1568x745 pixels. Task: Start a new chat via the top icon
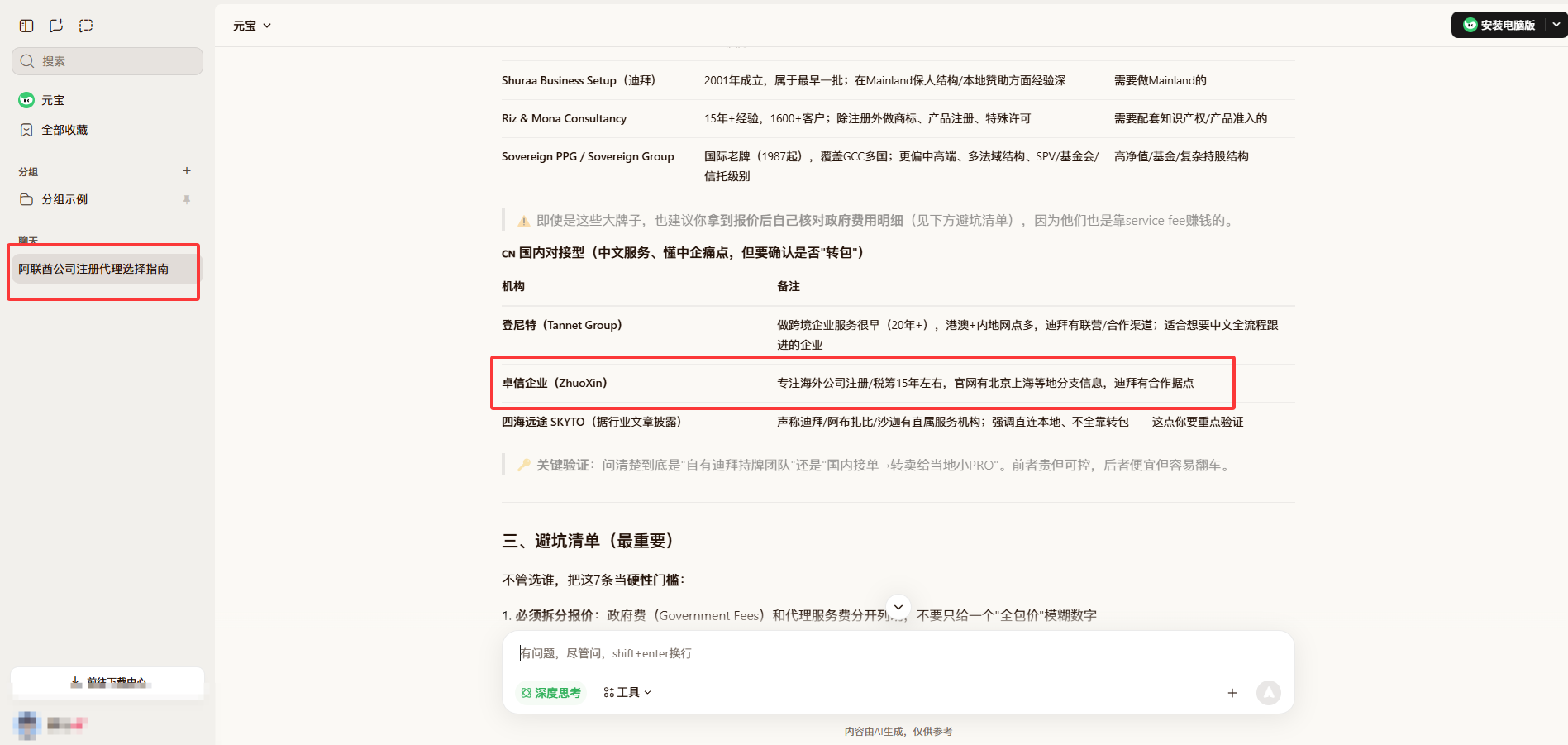tap(56, 26)
